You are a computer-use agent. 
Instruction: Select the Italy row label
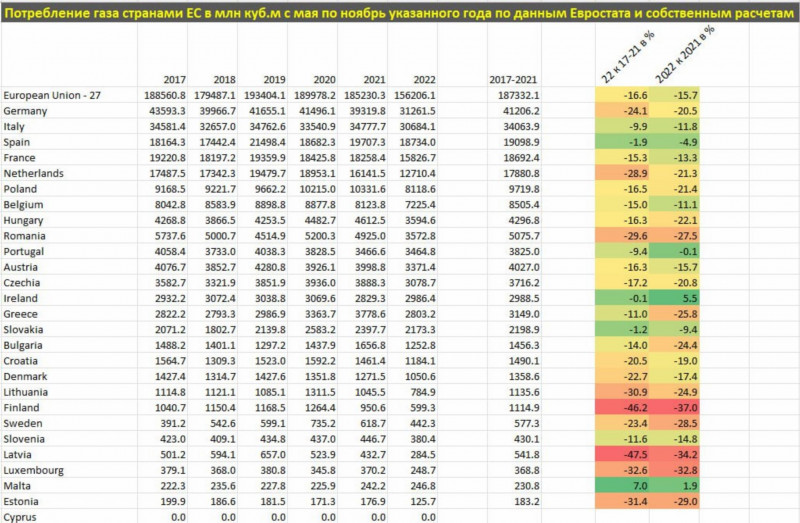click(14, 127)
